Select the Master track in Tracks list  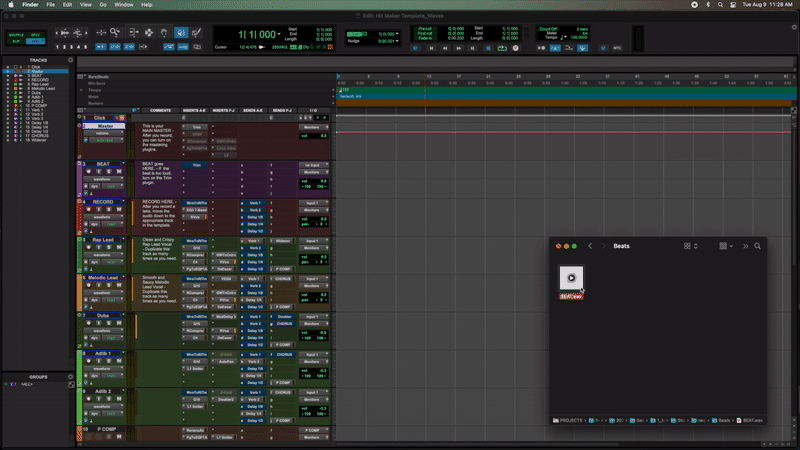[x=37, y=72]
